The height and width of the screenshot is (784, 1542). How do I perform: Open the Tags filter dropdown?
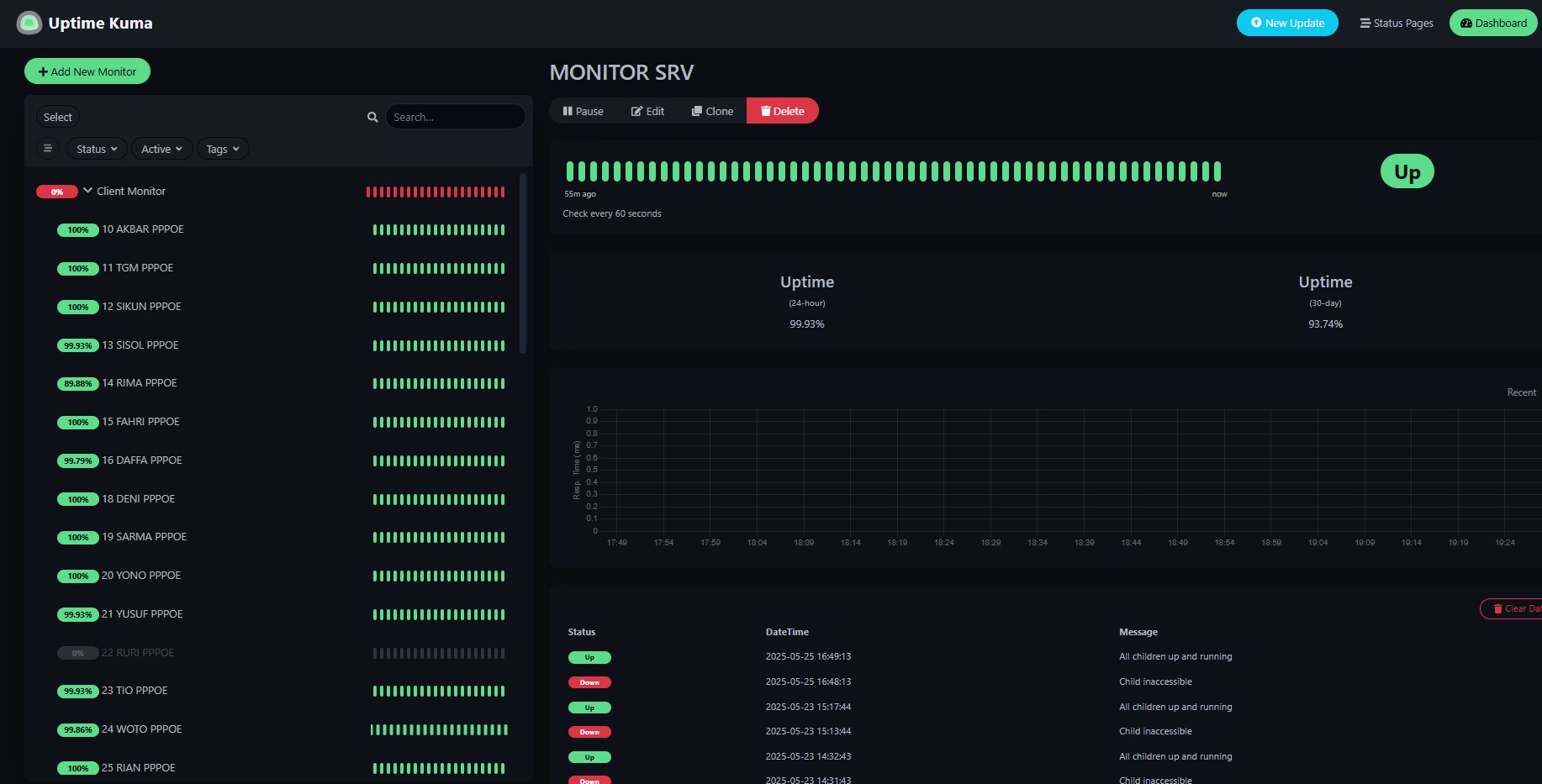[x=223, y=149]
